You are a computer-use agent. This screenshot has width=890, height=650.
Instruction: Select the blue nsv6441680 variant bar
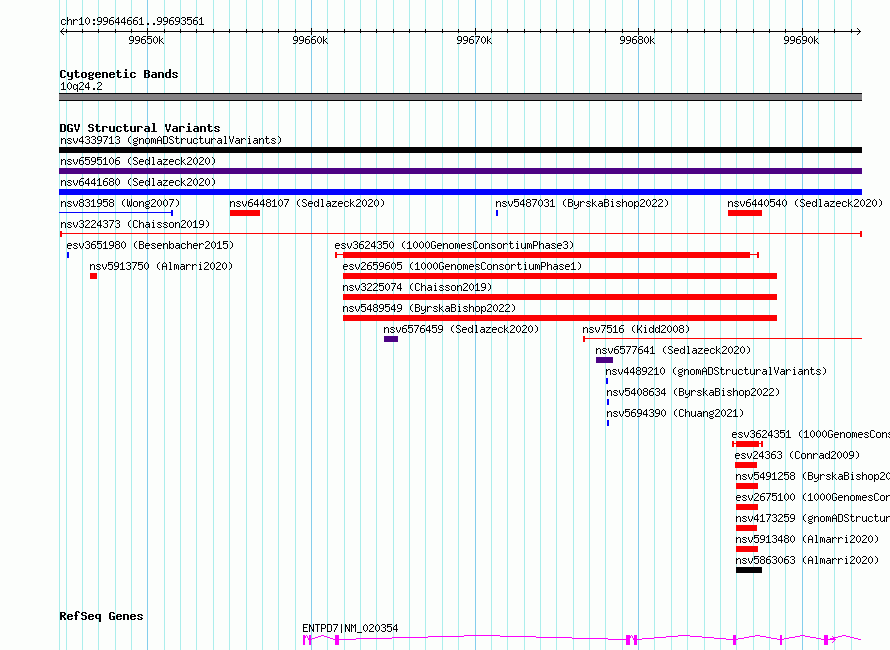(x=460, y=192)
